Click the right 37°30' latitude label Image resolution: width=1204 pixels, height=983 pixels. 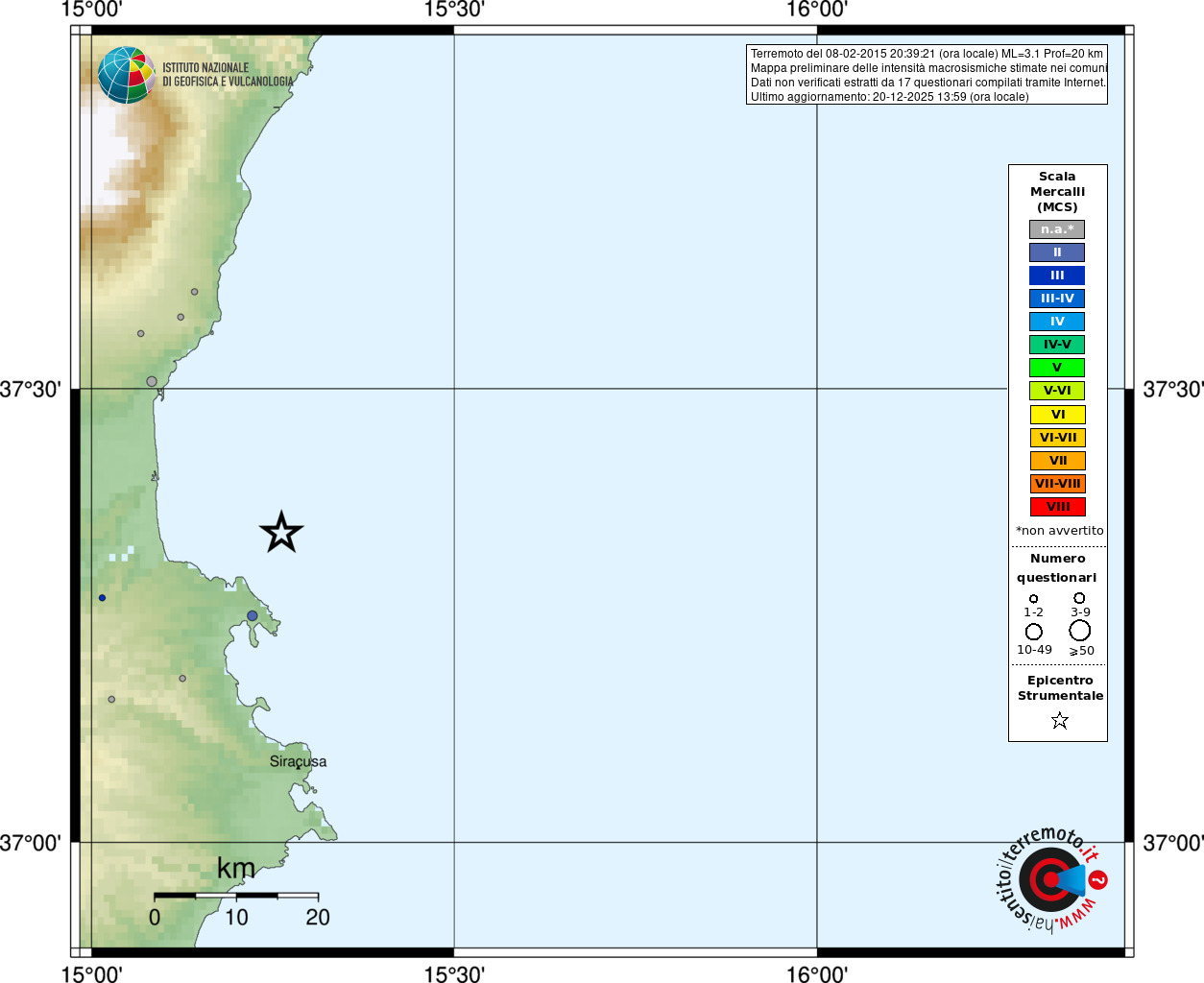click(1173, 390)
